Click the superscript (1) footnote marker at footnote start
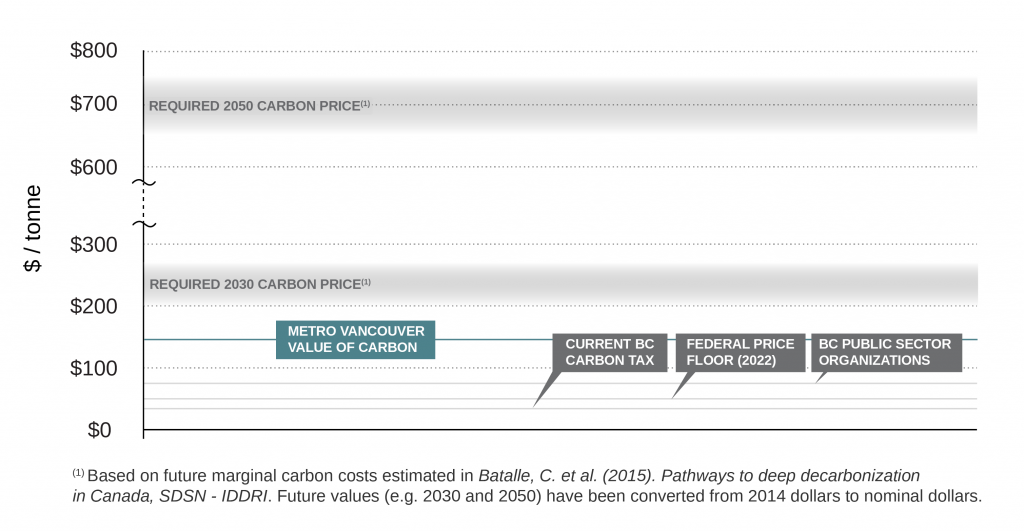This screenshot has width=1024, height=531. click(x=78, y=472)
